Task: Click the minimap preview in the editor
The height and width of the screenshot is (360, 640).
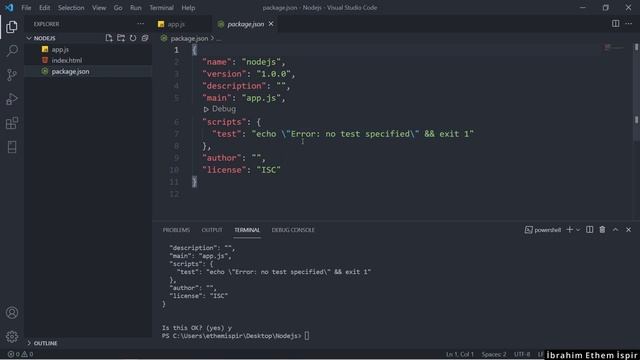Action: 613,48
